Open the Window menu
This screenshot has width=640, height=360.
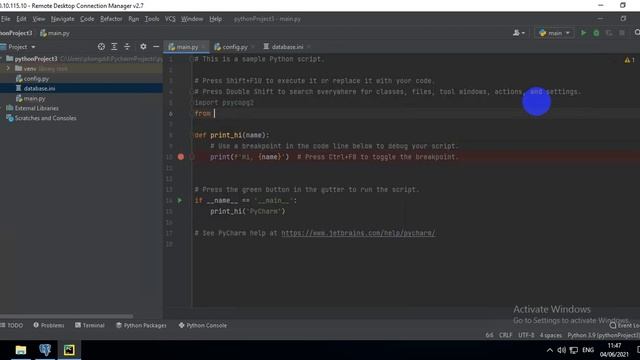click(192, 19)
